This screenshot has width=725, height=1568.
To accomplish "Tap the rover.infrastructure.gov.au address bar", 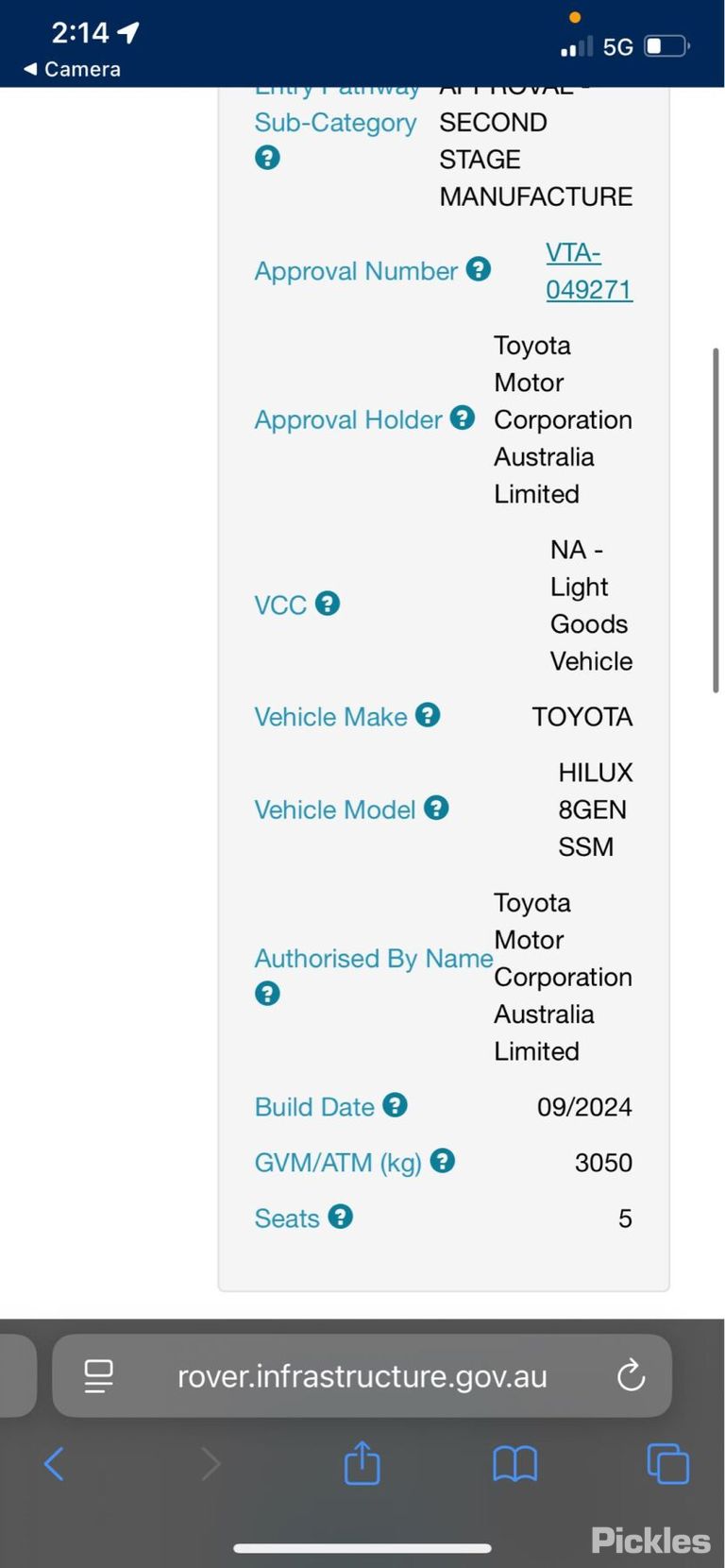I will click(362, 1376).
